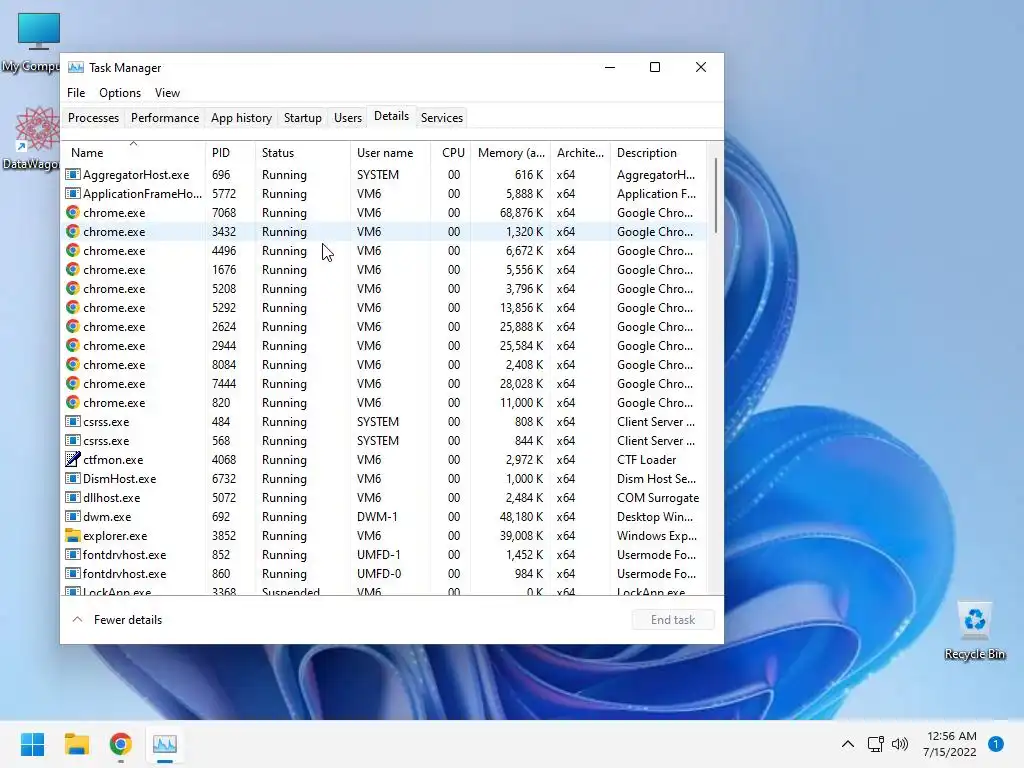Click Chrome icon for PID 7444 row

coord(72,383)
